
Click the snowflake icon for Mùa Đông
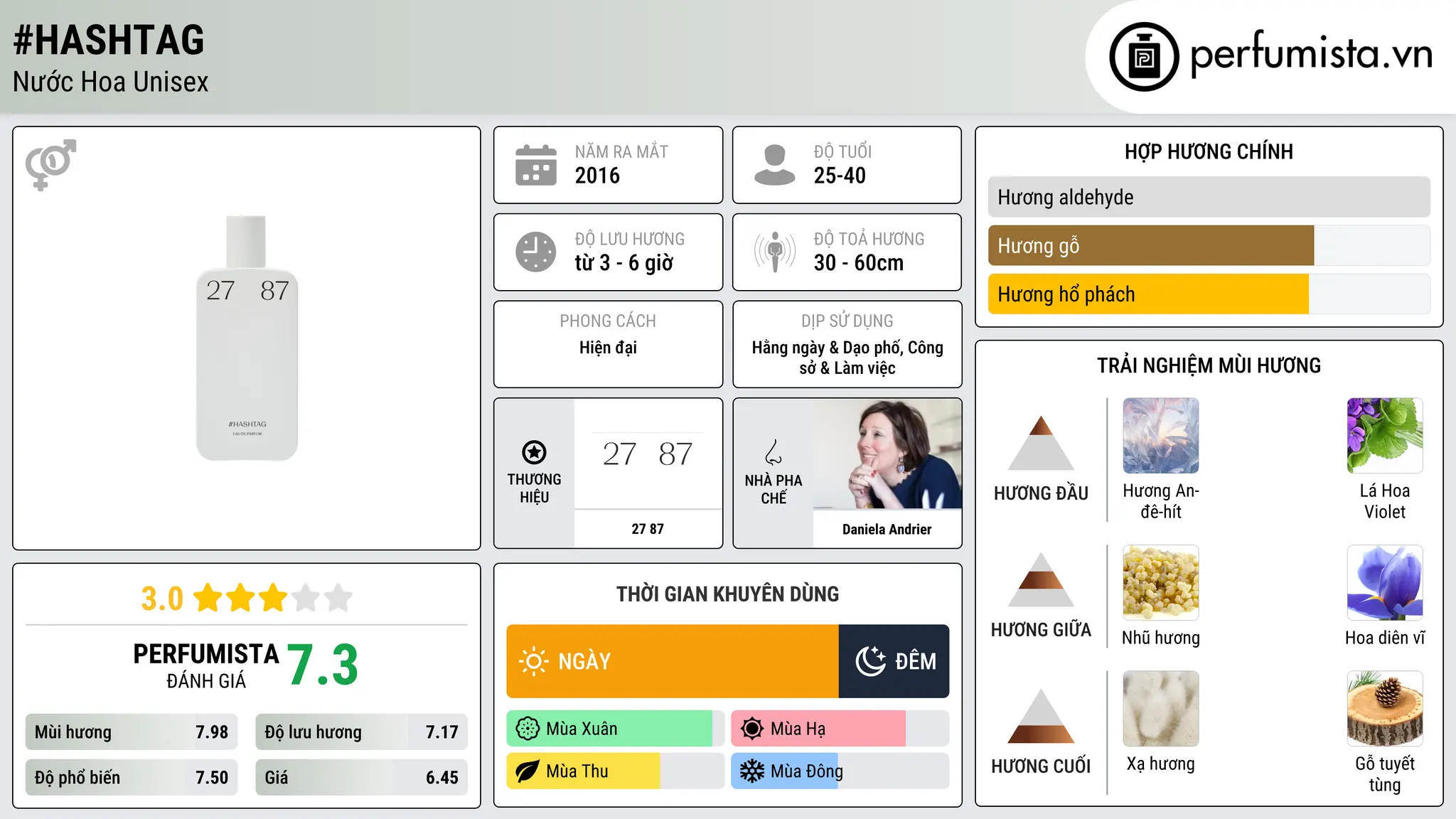click(x=752, y=771)
